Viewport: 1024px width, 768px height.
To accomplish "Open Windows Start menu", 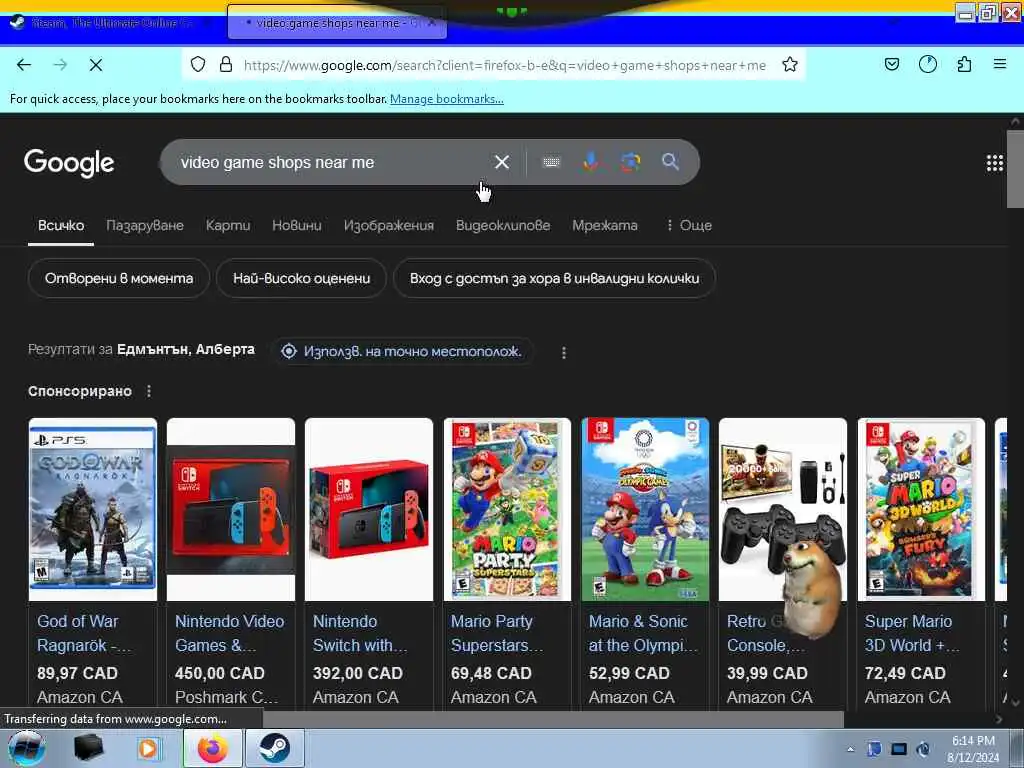I will [27, 748].
